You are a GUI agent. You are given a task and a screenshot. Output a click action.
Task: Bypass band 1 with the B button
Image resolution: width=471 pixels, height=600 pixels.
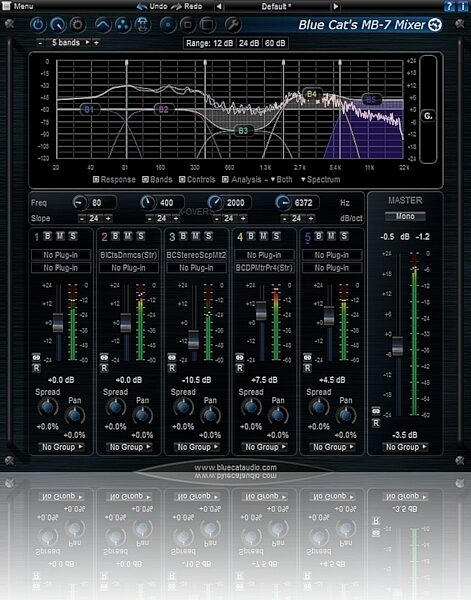coord(47,236)
